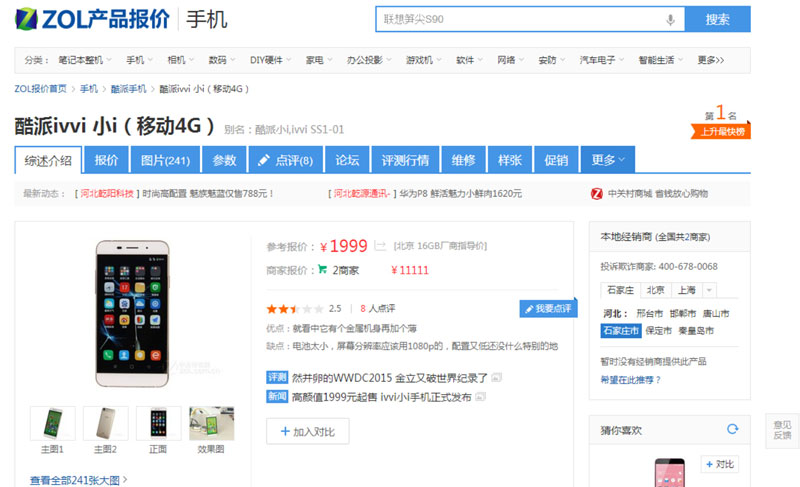This screenshot has width=800, height=487.
Task: Select the 主图2 thumbnail
Action: click(x=106, y=423)
